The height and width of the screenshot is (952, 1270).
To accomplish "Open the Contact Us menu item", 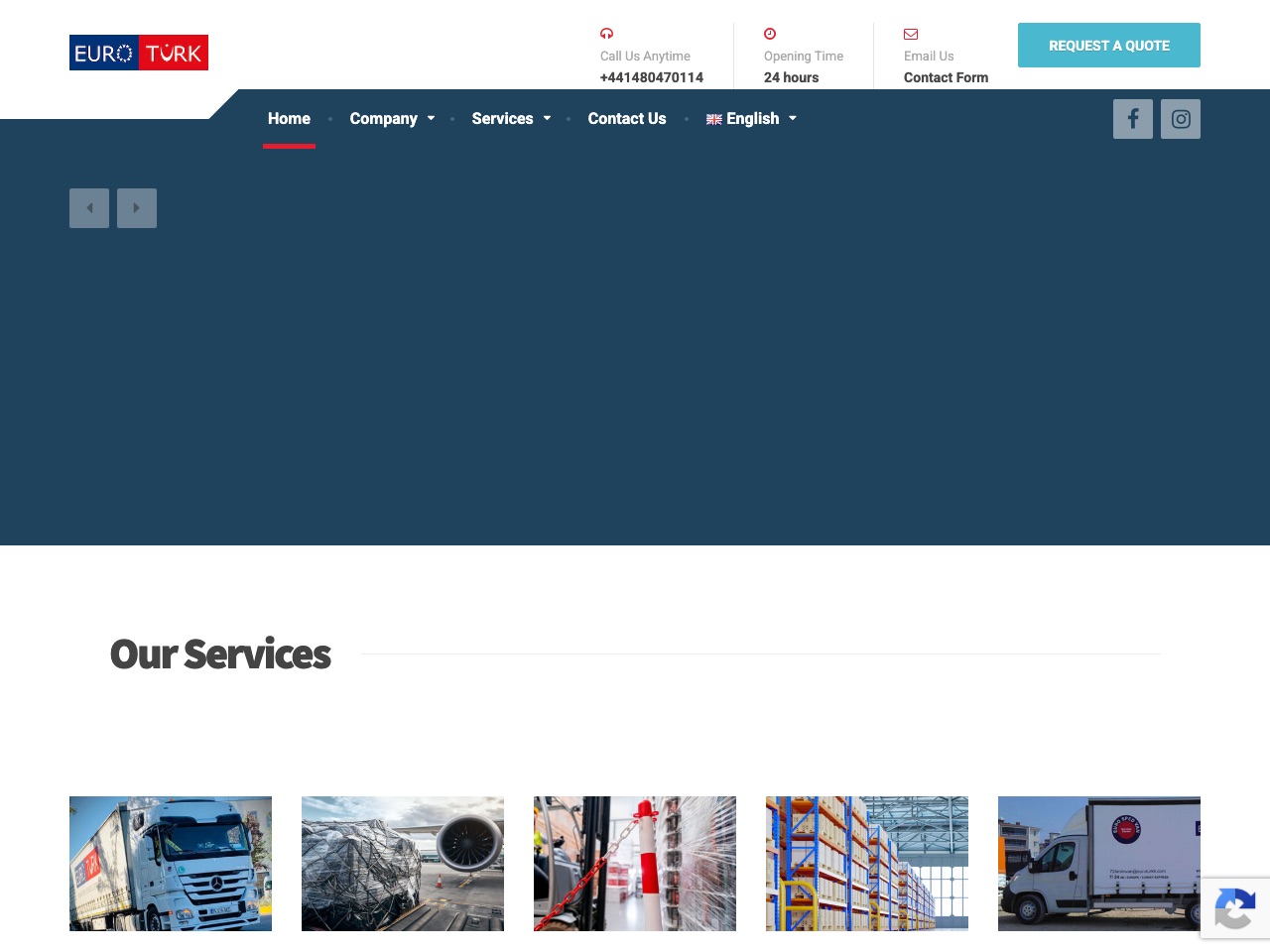I will pyautogui.click(x=627, y=119).
